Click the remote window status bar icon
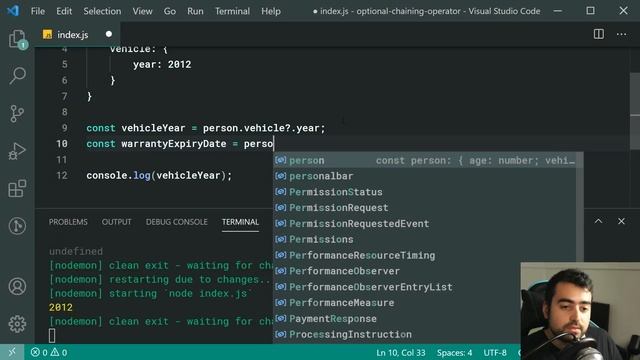 tap(12, 352)
